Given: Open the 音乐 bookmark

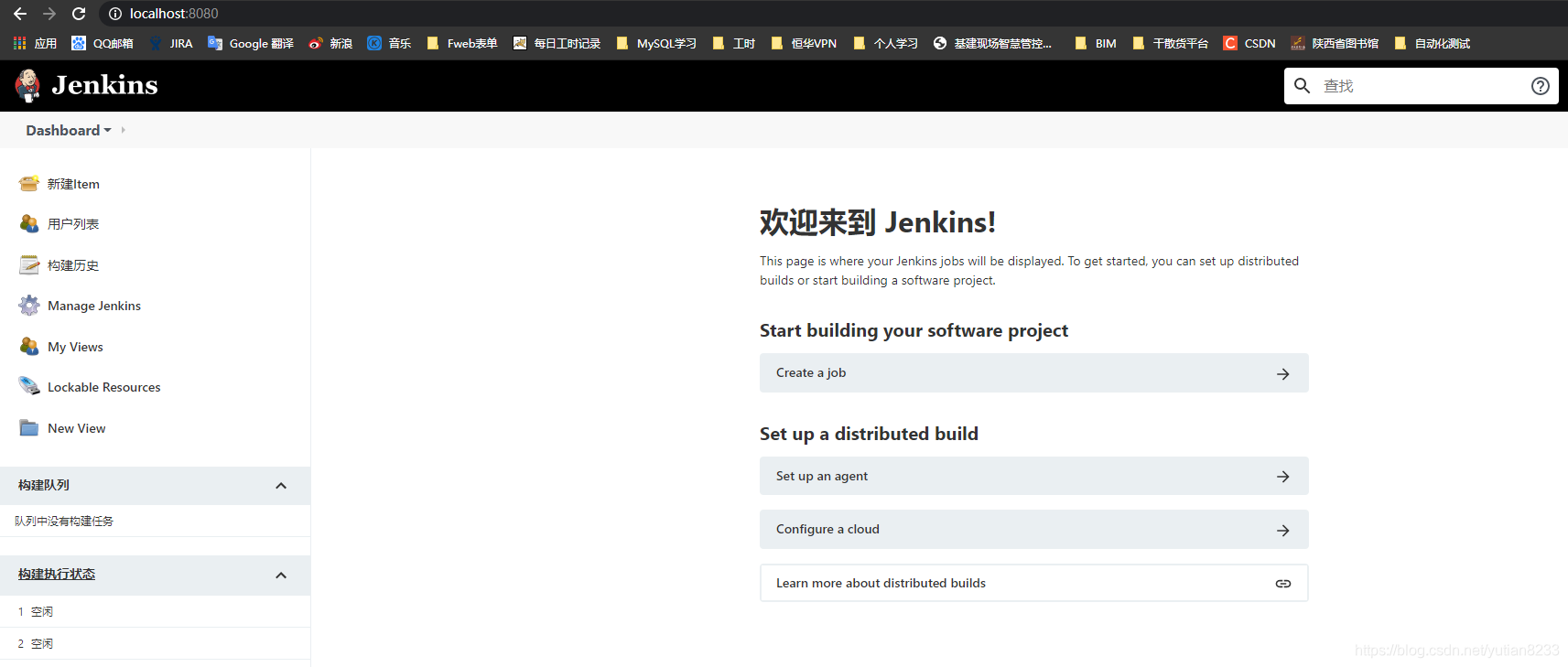Looking at the screenshot, I should coord(389,43).
